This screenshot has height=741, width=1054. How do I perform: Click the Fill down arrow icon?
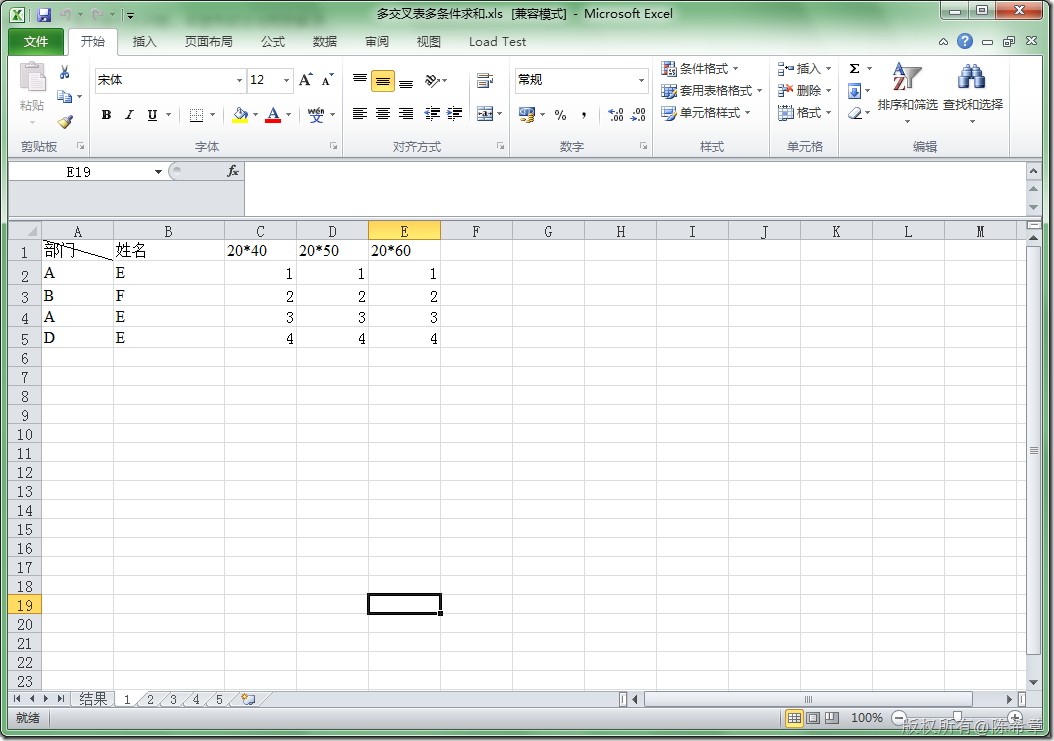pyautogui.click(x=854, y=91)
